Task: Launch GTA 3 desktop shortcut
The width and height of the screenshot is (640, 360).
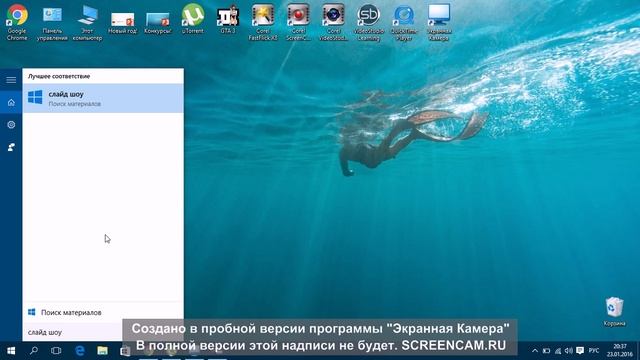Action: click(228, 20)
